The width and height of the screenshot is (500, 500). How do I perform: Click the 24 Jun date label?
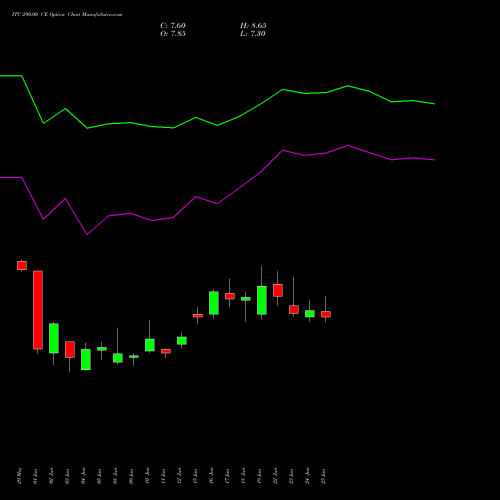click(308, 476)
